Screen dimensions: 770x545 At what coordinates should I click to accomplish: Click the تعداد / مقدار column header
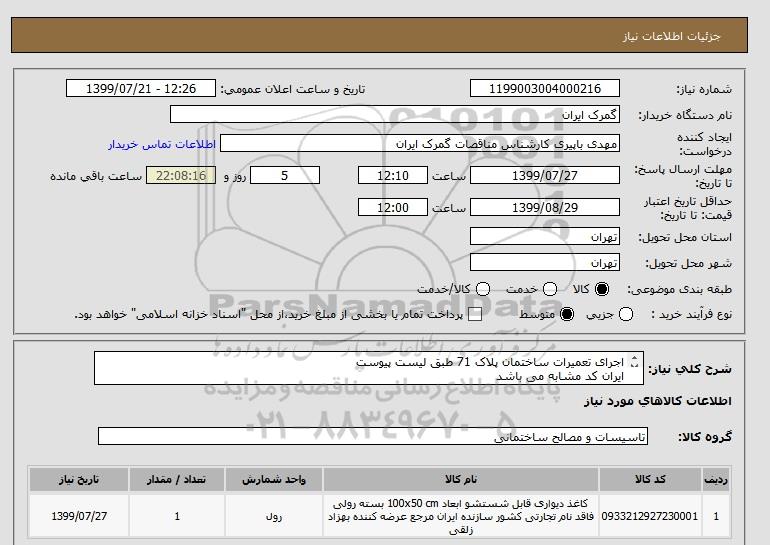(177, 479)
